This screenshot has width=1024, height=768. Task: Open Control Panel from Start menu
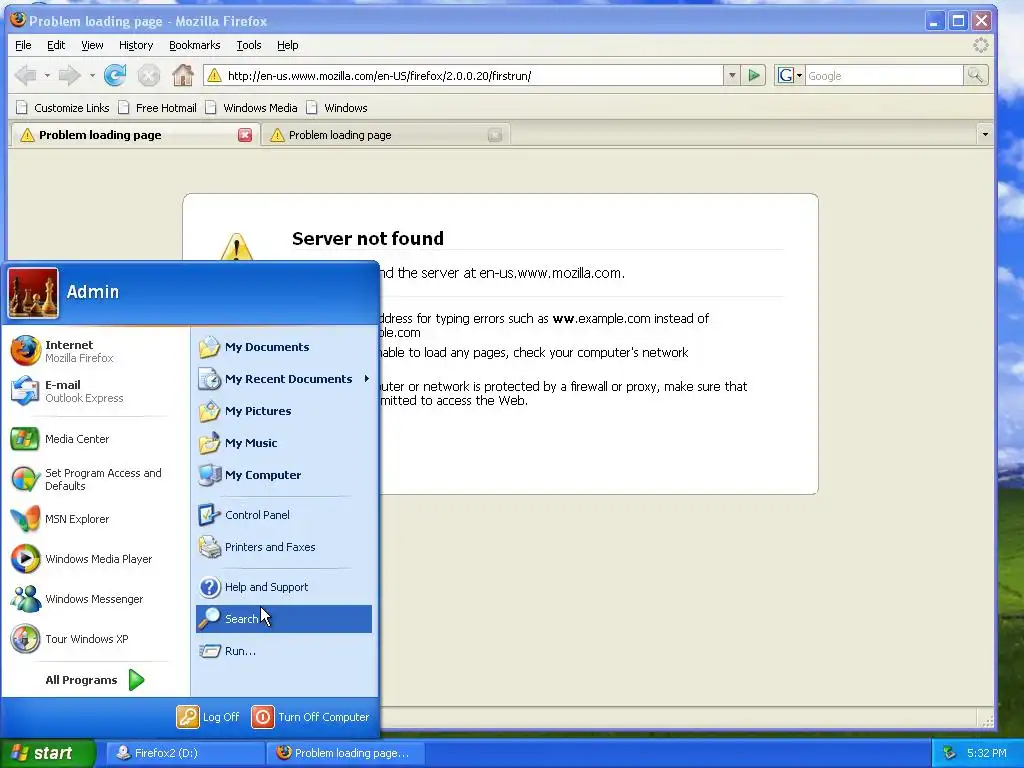click(284, 515)
